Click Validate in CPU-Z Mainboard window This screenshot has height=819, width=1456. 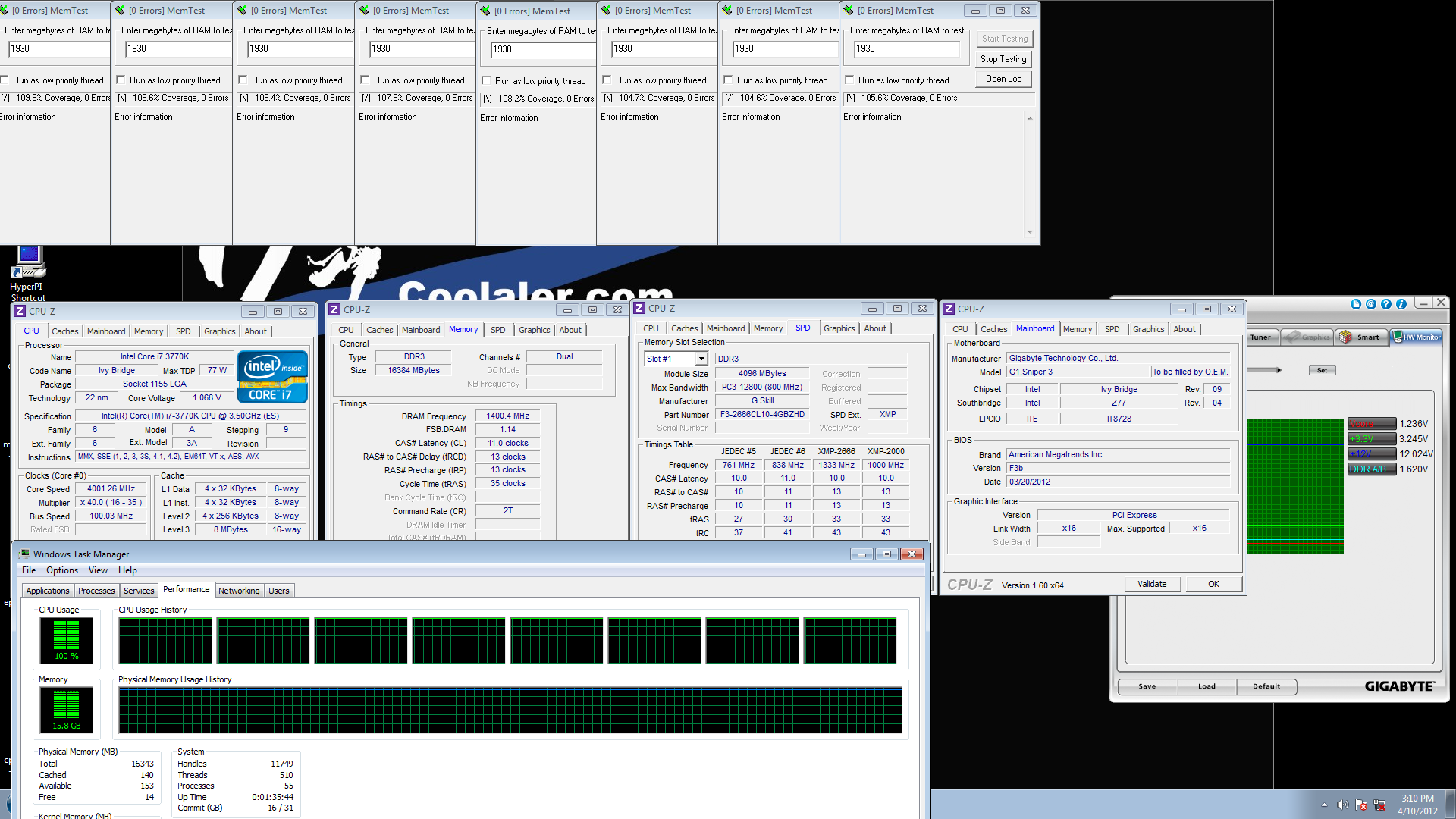[1152, 584]
